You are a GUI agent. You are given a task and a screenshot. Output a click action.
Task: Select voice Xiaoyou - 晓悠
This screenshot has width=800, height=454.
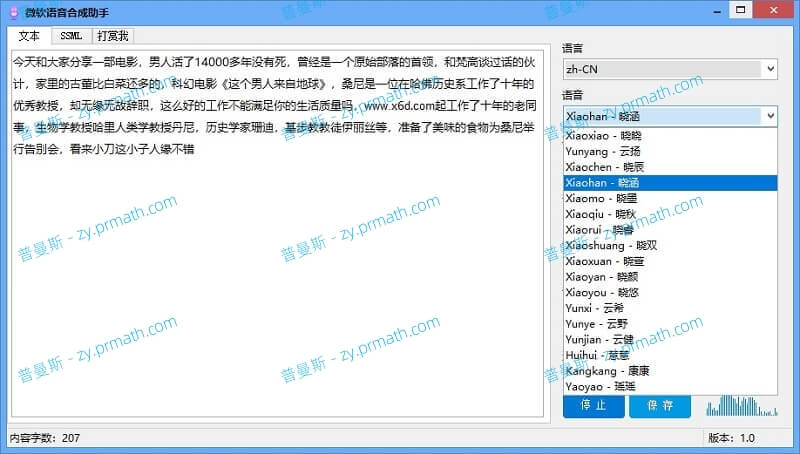pyautogui.click(x=670, y=293)
